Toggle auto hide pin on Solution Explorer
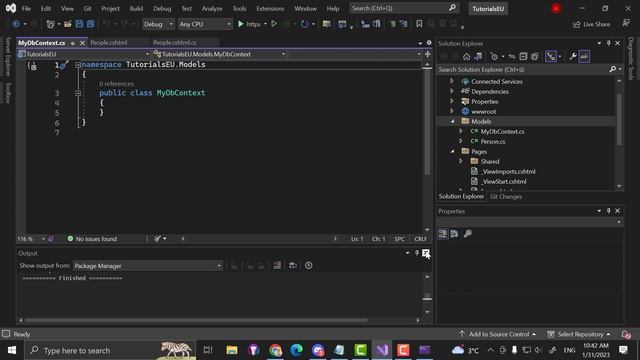The width and height of the screenshot is (640, 360). [x=609, y=43]
